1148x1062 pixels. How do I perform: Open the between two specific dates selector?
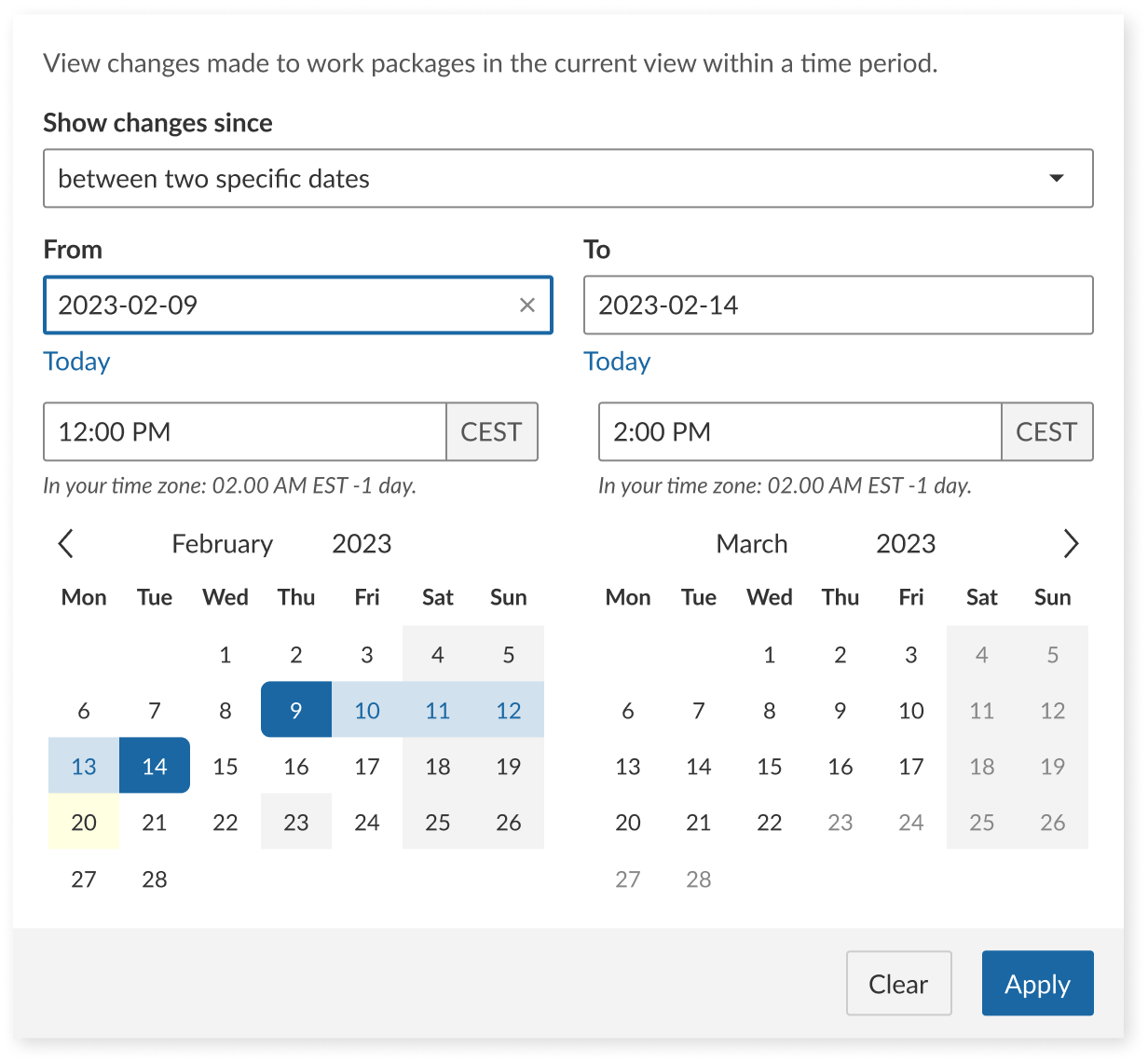coord(568,178)
